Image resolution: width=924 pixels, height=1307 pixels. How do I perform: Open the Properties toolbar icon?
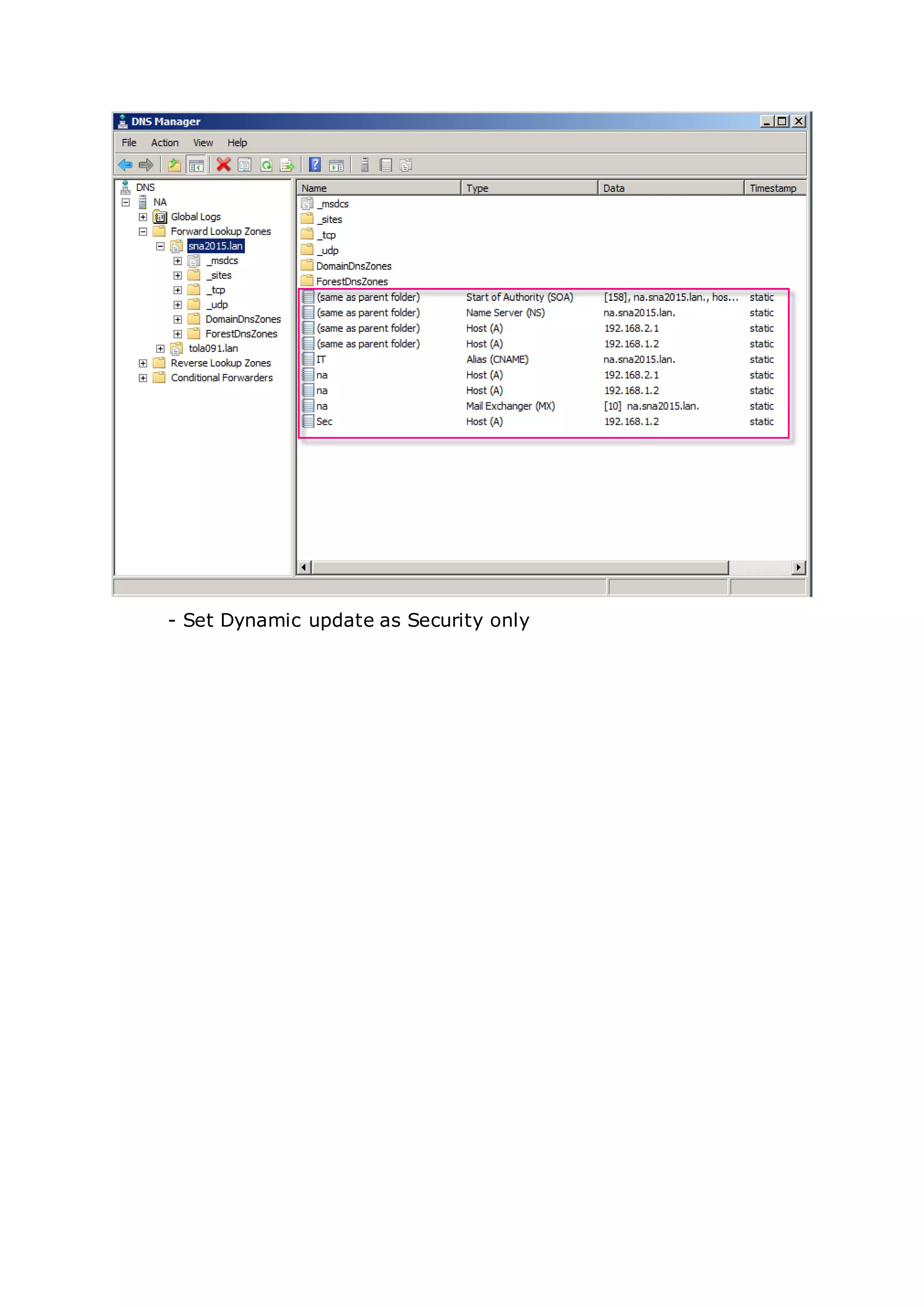coord(245,165)
